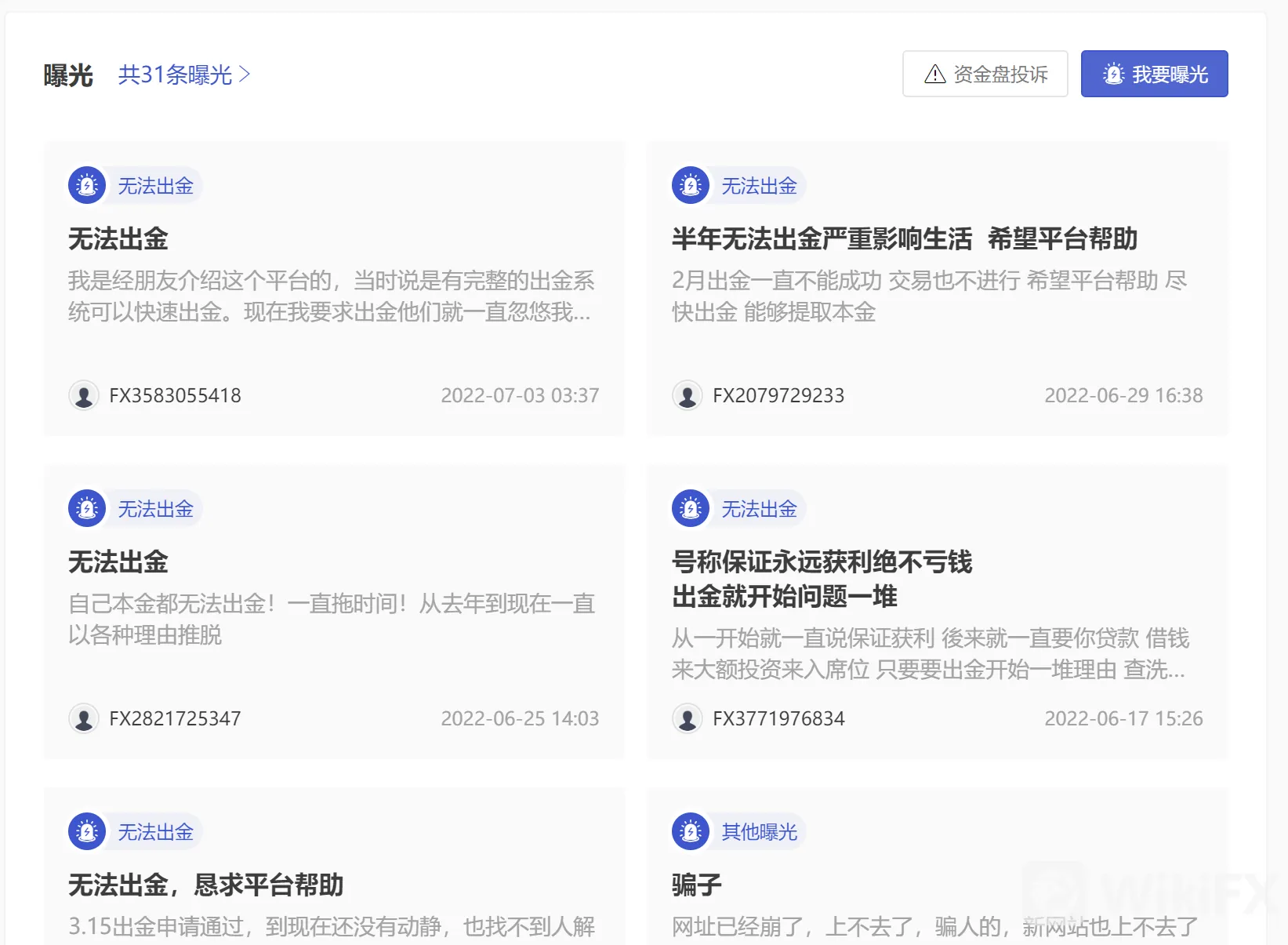Viewport: 1288px width, 945px height.
Task: Click avatar icon of user FX3583055418
Action: pyautogui.click(x=84, y=395)
